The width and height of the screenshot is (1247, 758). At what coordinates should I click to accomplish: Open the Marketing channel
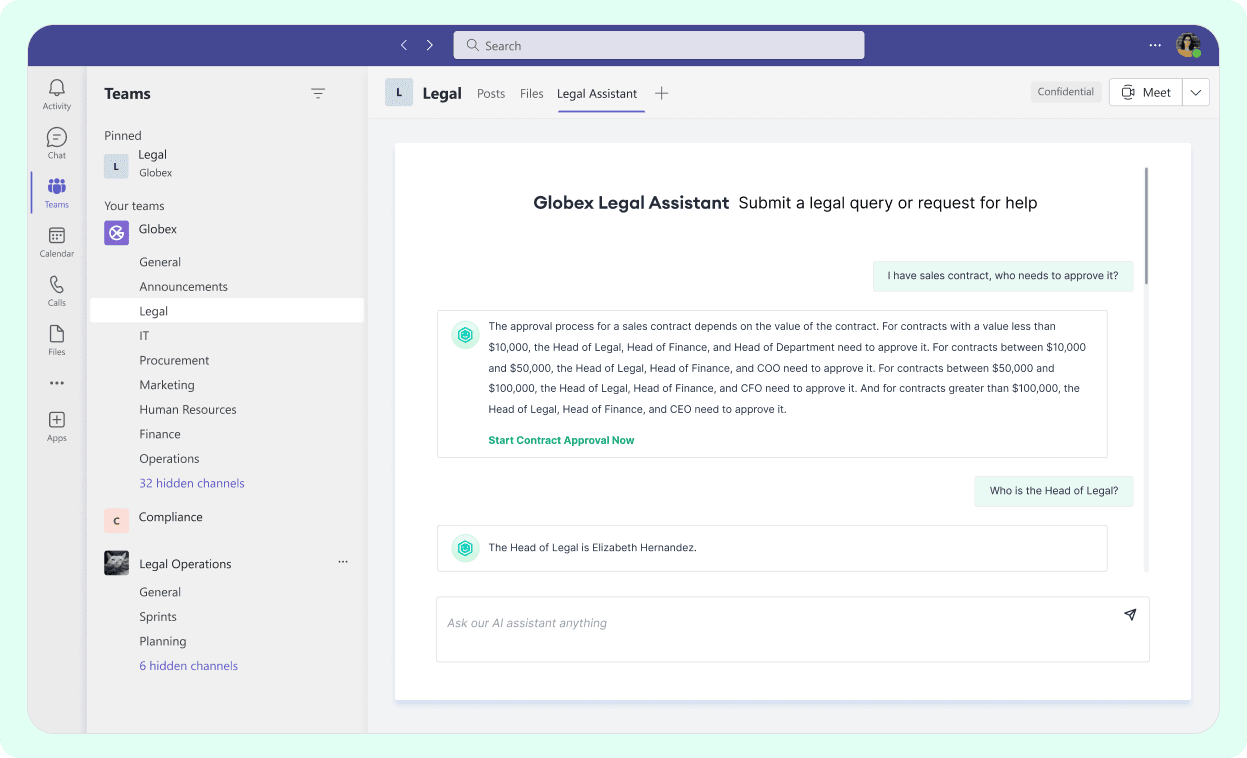coord(167,385)
